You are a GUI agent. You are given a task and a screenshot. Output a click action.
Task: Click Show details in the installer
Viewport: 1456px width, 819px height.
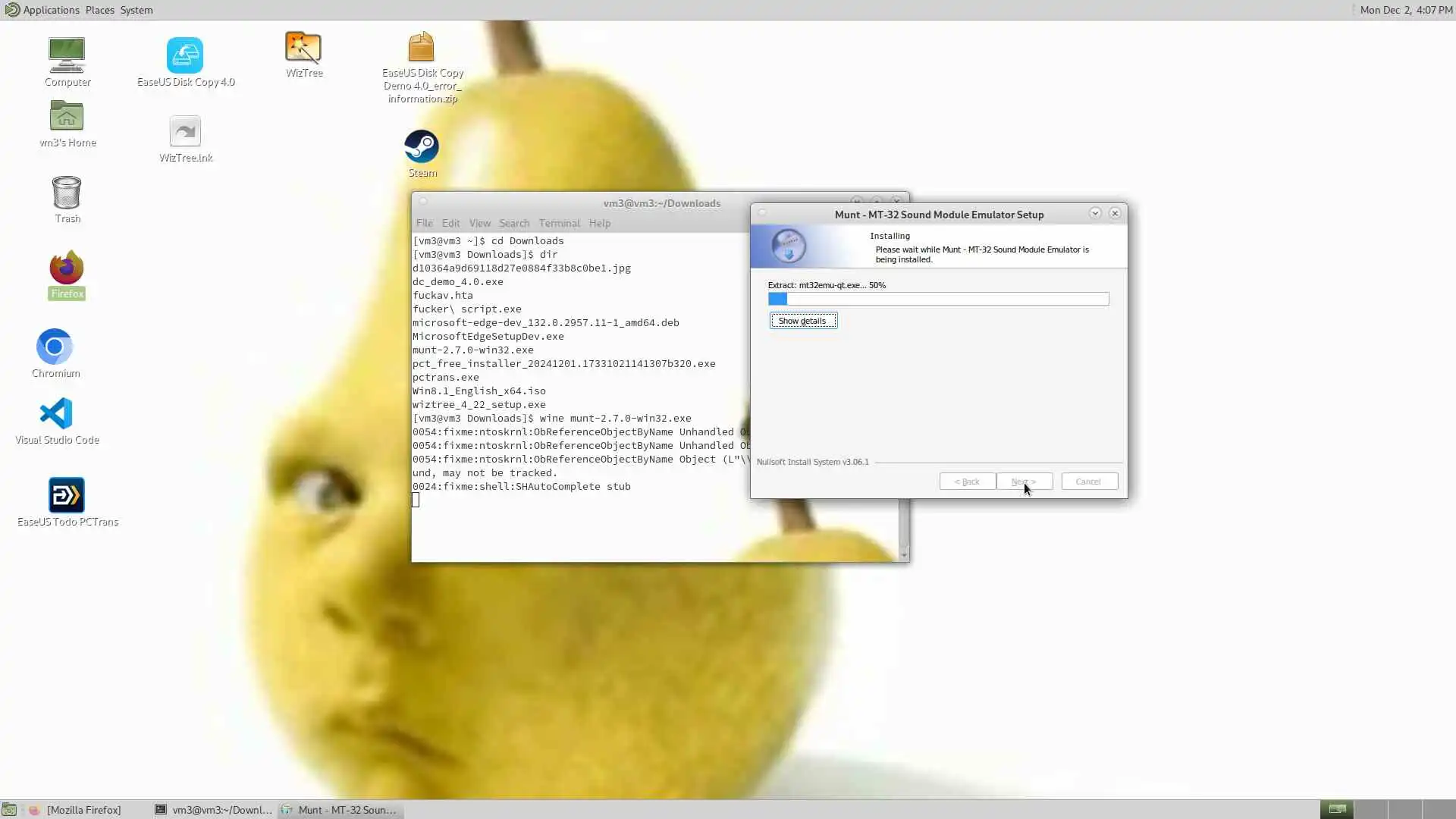point(803,321)
